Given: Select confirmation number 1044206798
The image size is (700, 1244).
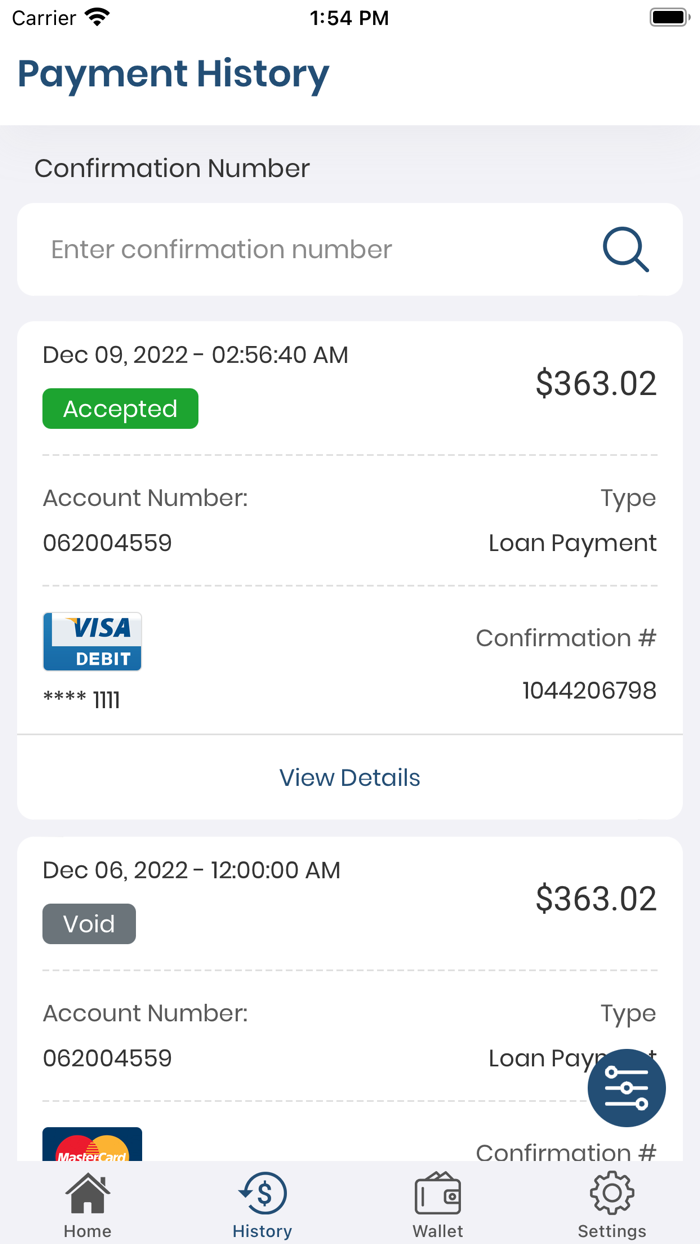Looking at the screenshot, I should pyautogui.click(x=588, y=690).
